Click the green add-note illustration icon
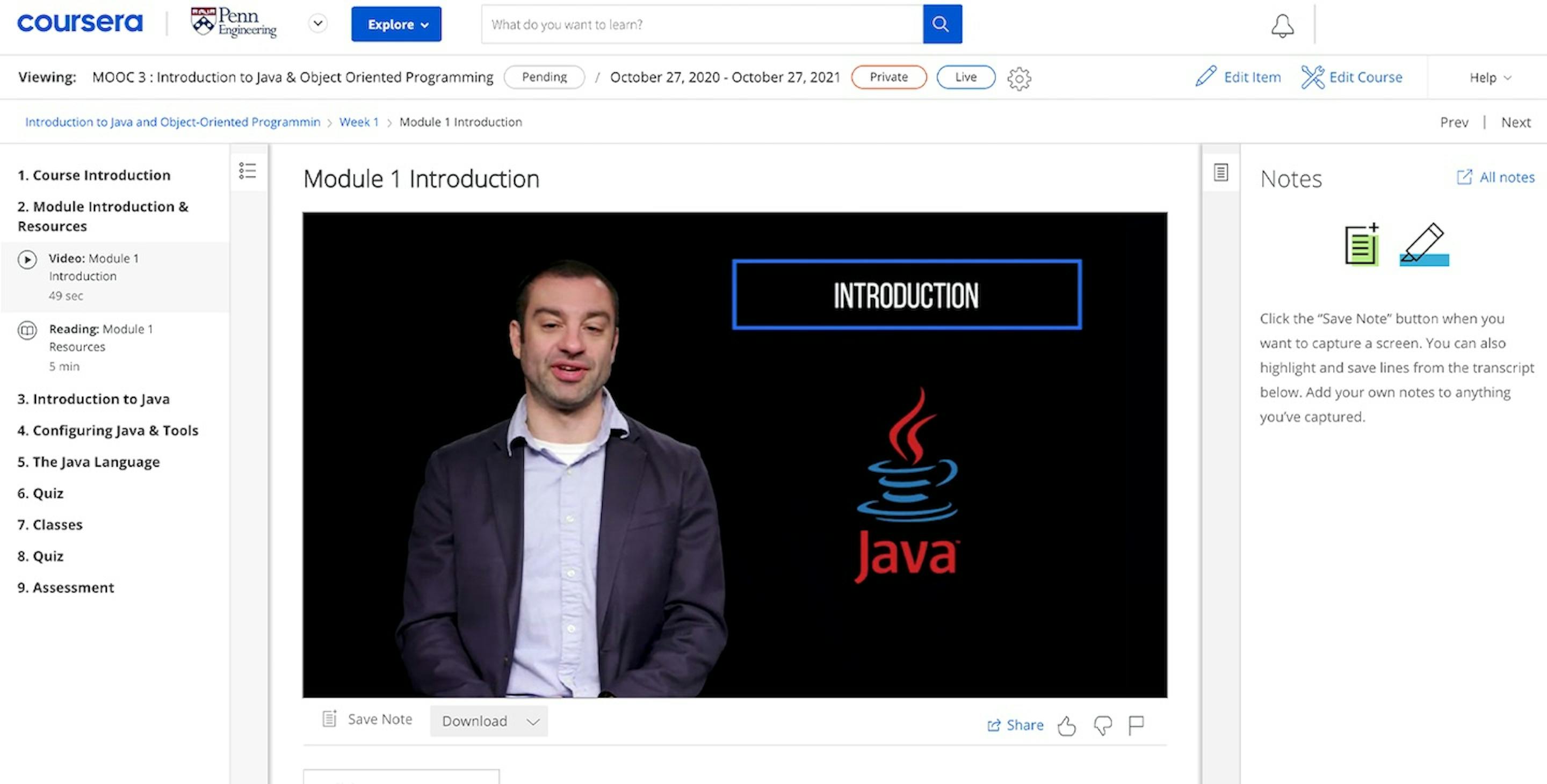 1362,245
